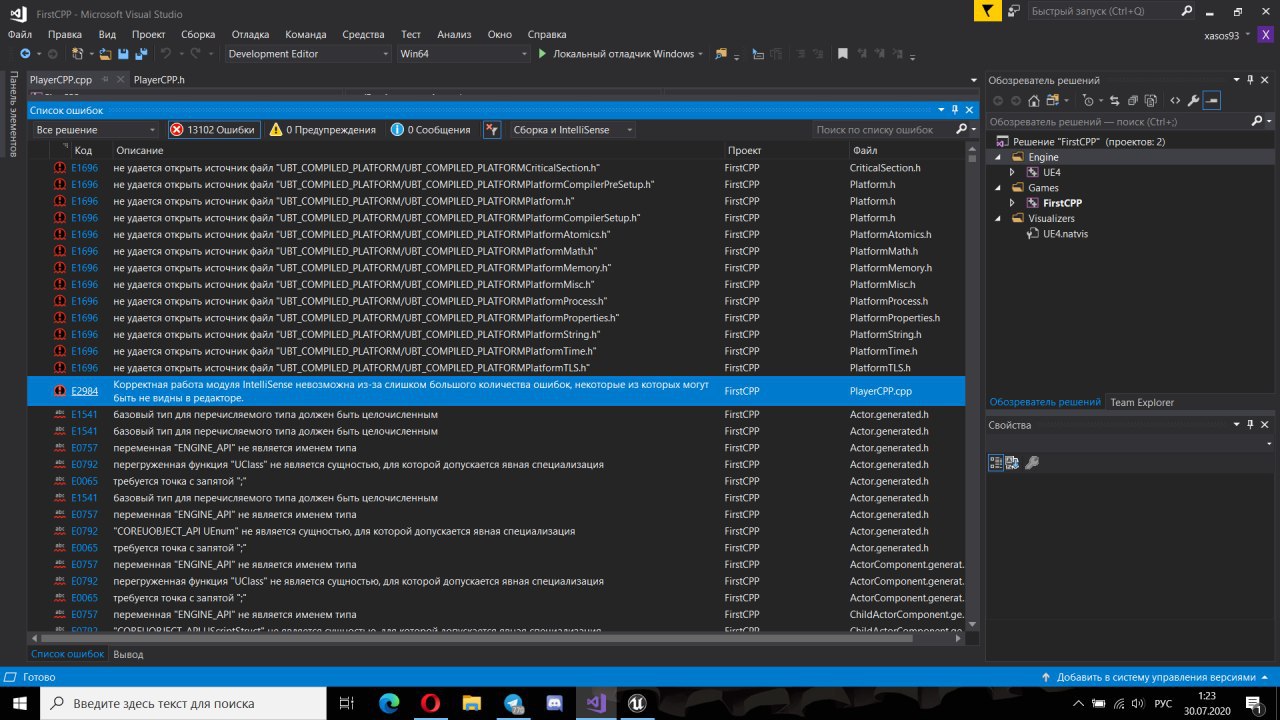Open the Win64 platform dropdown
The image size is (1280, 720).
pos(463,54)
